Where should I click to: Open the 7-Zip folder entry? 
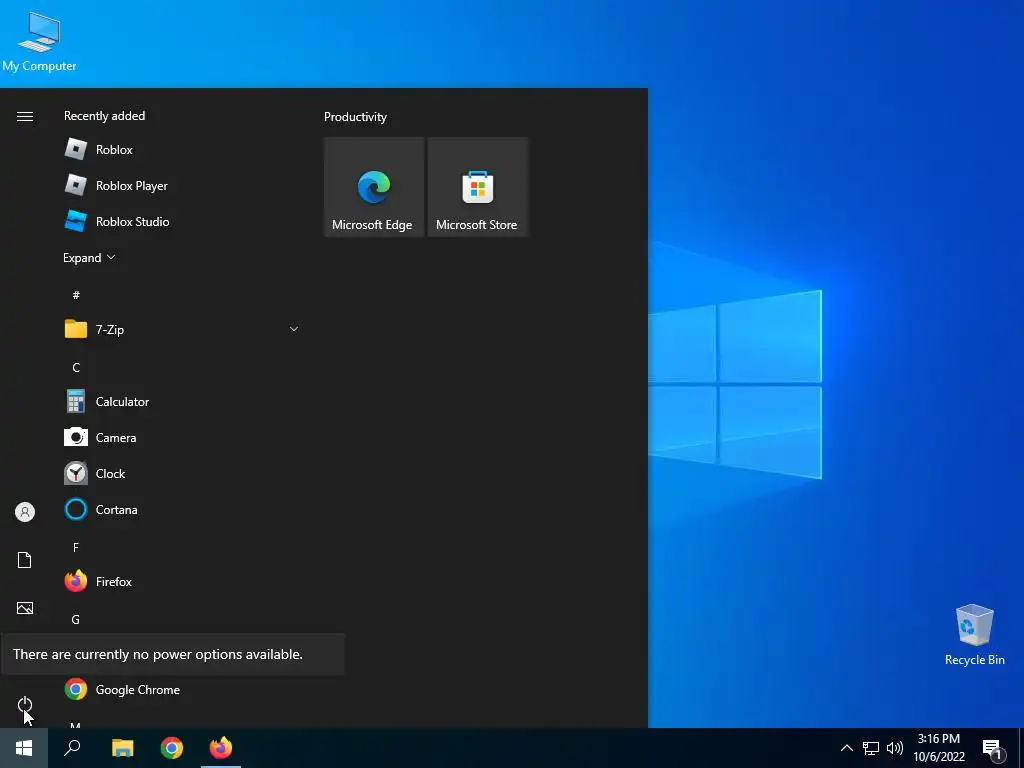pyautogui.click(x=182, y=329)
